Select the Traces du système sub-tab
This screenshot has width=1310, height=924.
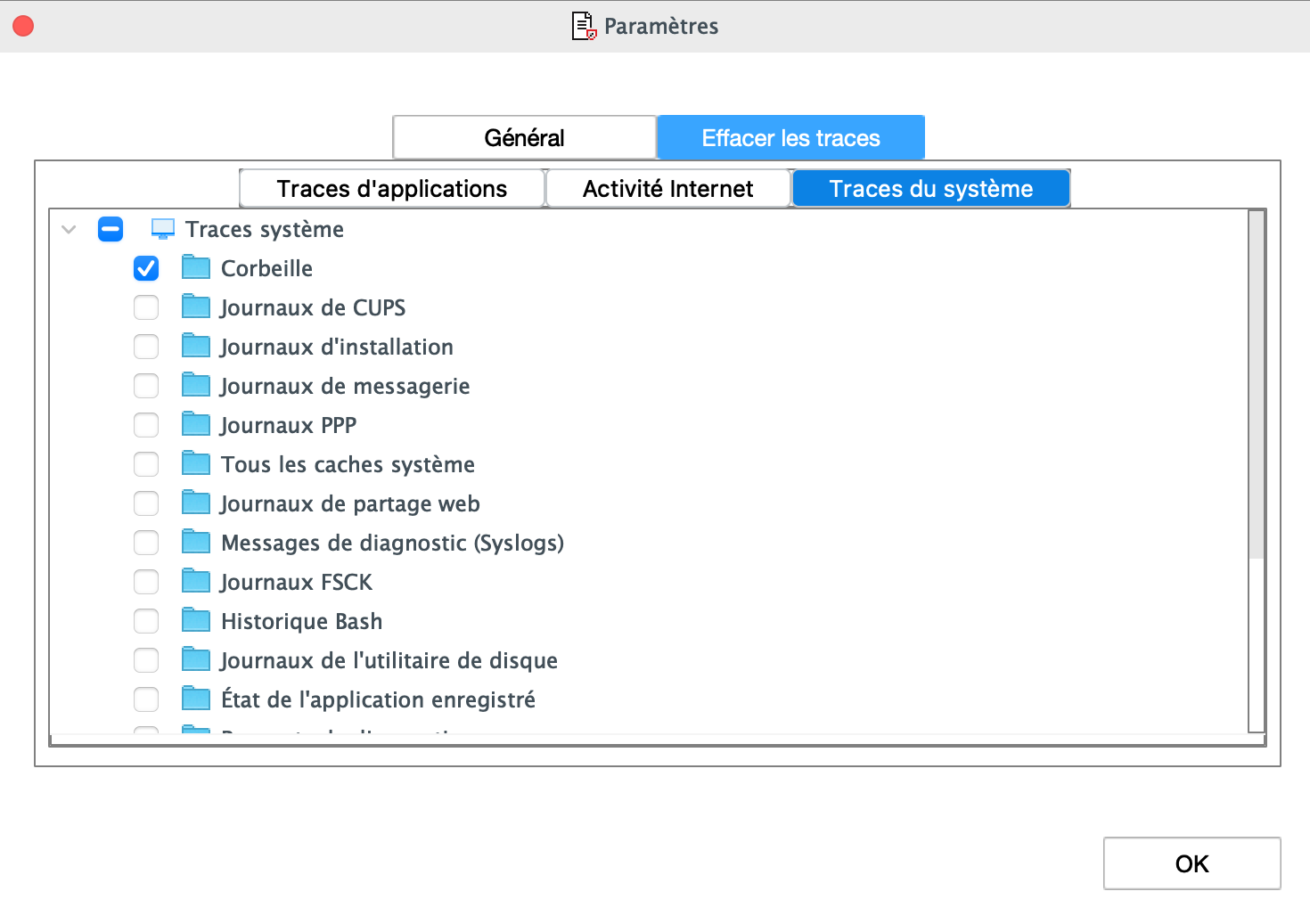(x=931, y=189)
